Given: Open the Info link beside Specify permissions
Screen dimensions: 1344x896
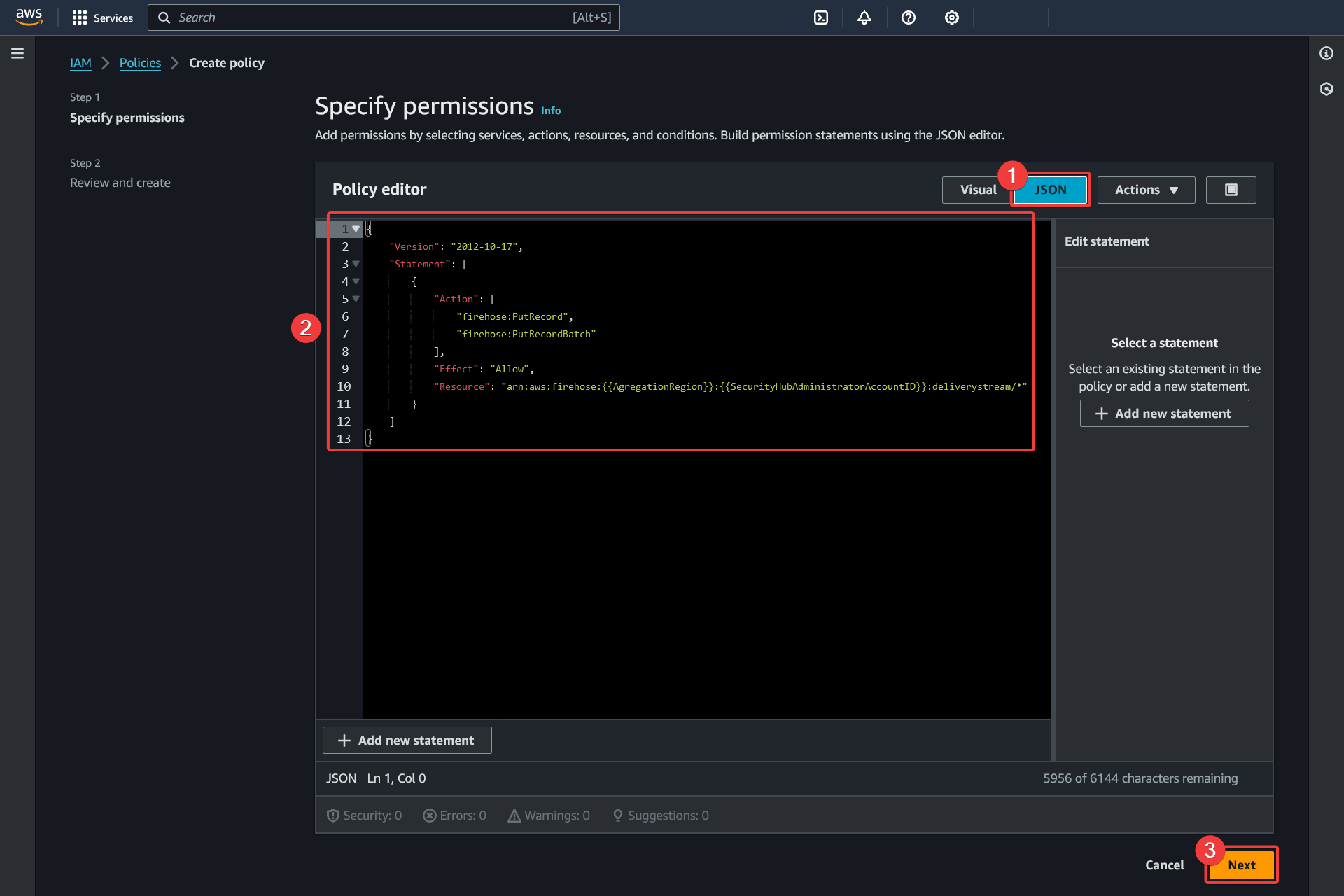Looking at the screenshot, I should tap(551, 111).
